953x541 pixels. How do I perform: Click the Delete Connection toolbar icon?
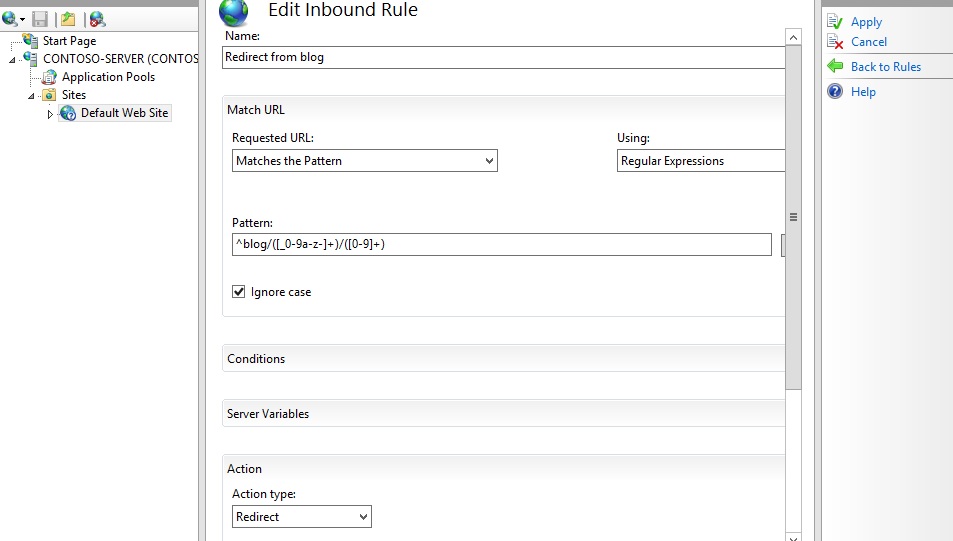click(97, 19)
